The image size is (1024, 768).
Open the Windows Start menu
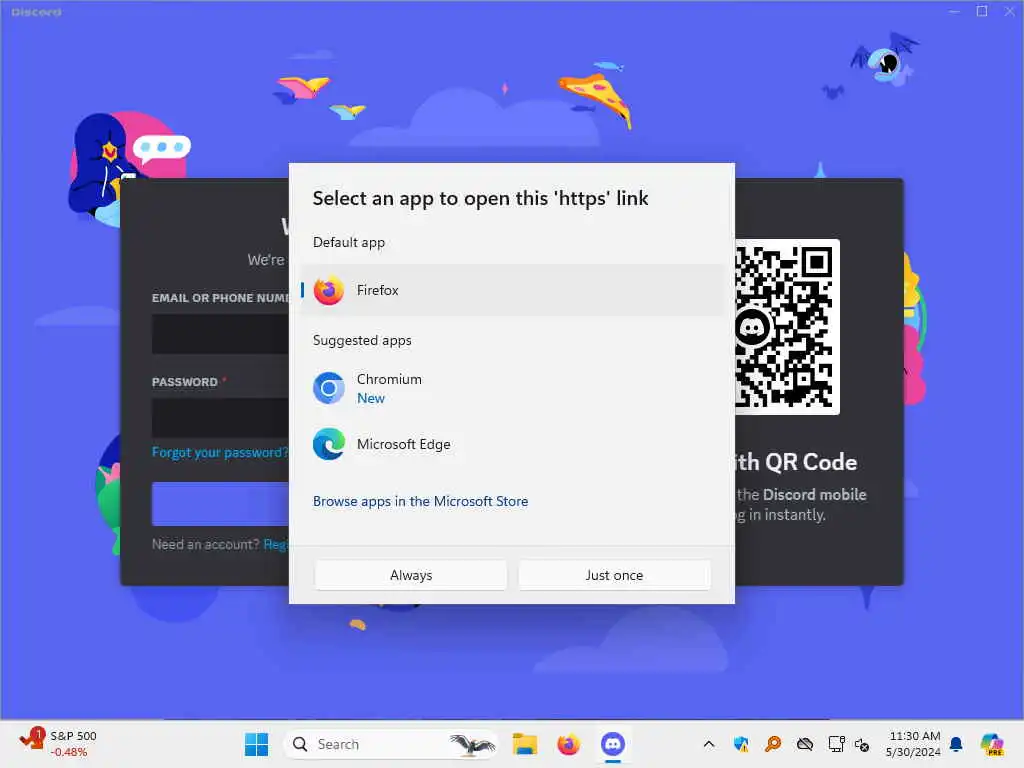pos(256,744)
